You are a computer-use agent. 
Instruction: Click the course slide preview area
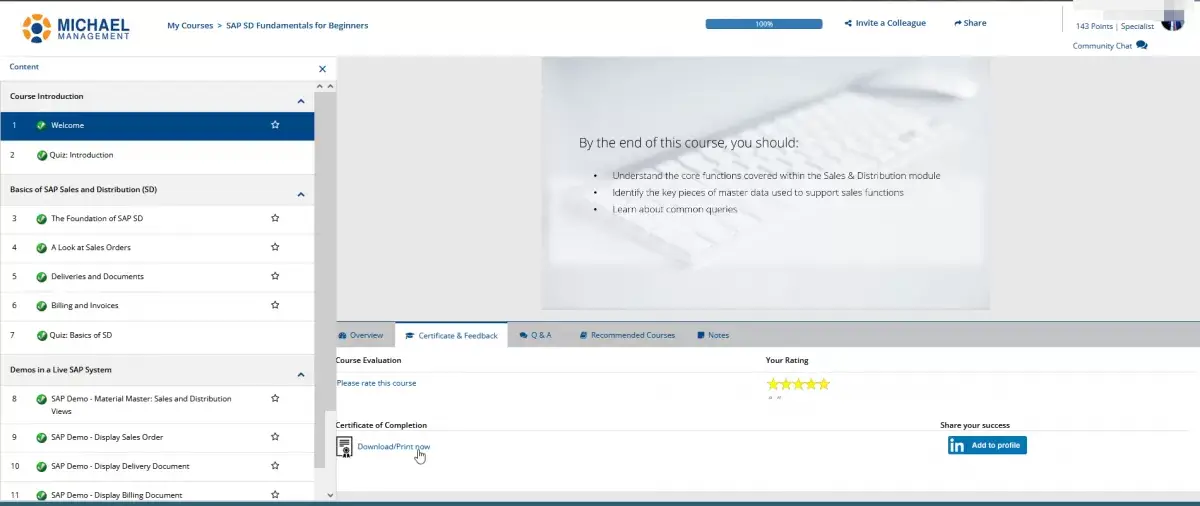765,183
